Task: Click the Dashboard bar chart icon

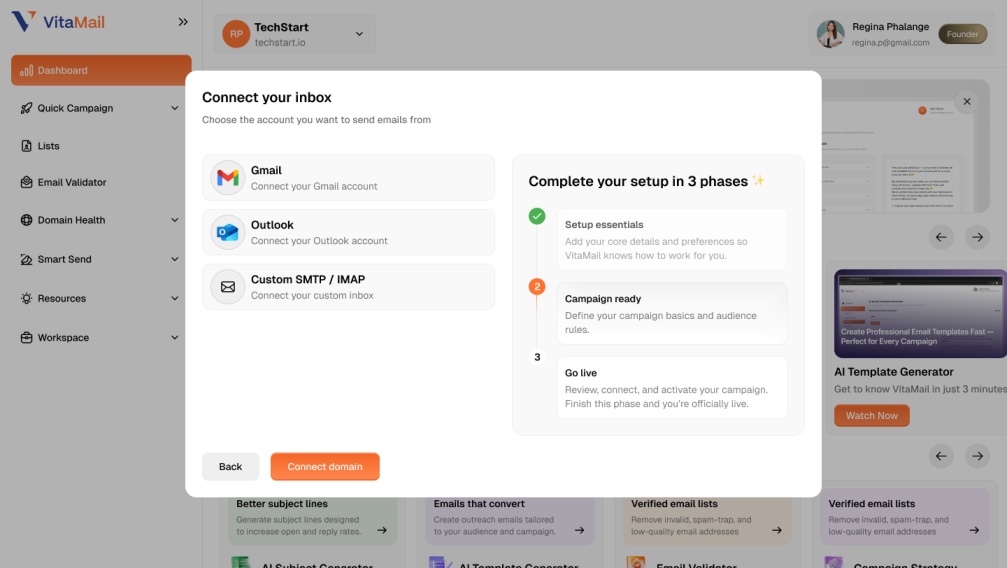Action: (26, 70)
